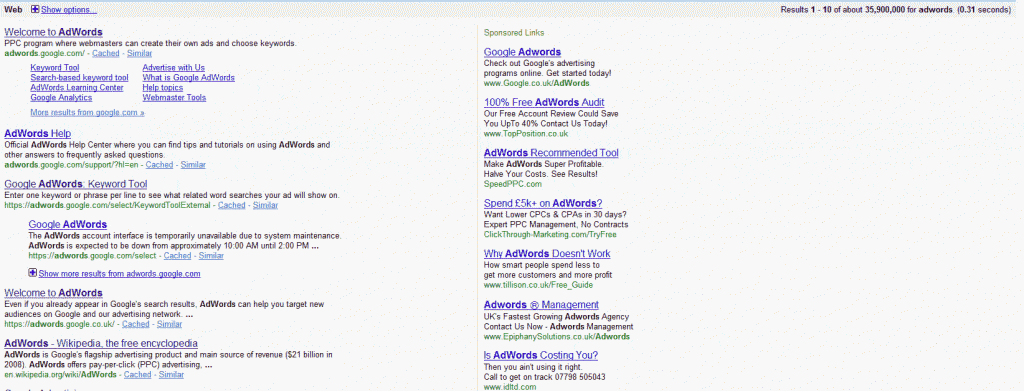The image size is (1024, 391).
Task: Click ClickThrough-Marketing.com/TryFree URL text
Action: [x=550, y=234]
